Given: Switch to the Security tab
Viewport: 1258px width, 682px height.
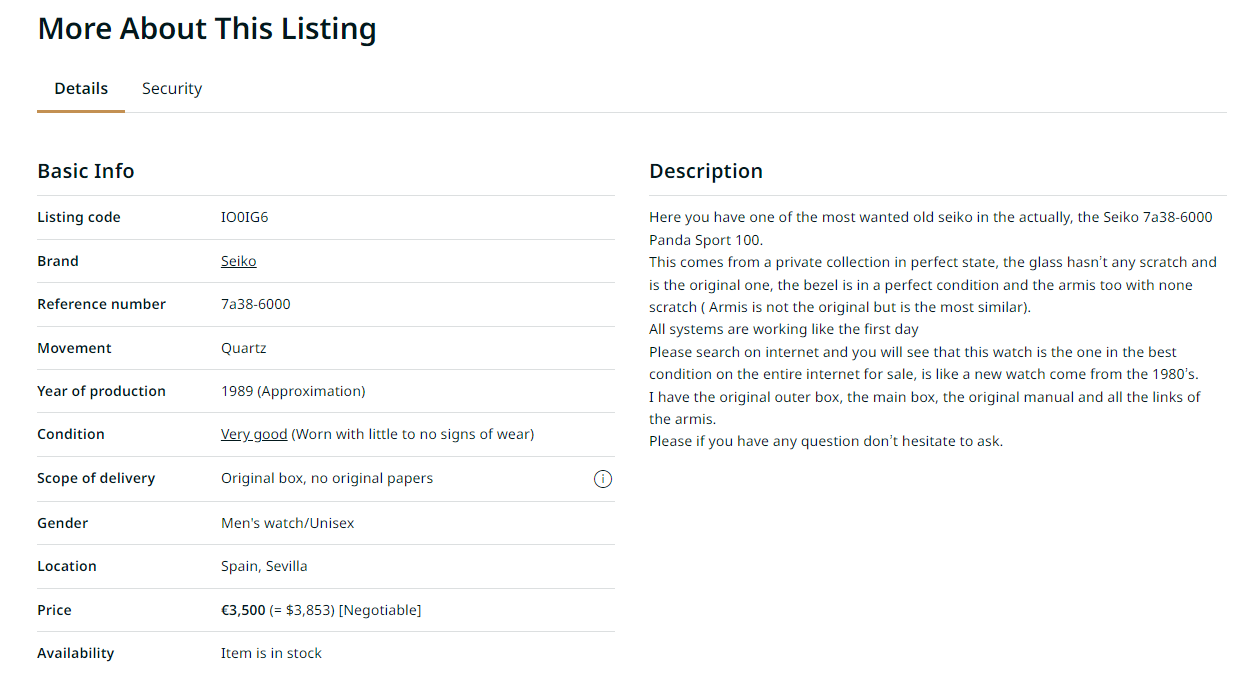Looking at the screenshot, I should [172, 88].
